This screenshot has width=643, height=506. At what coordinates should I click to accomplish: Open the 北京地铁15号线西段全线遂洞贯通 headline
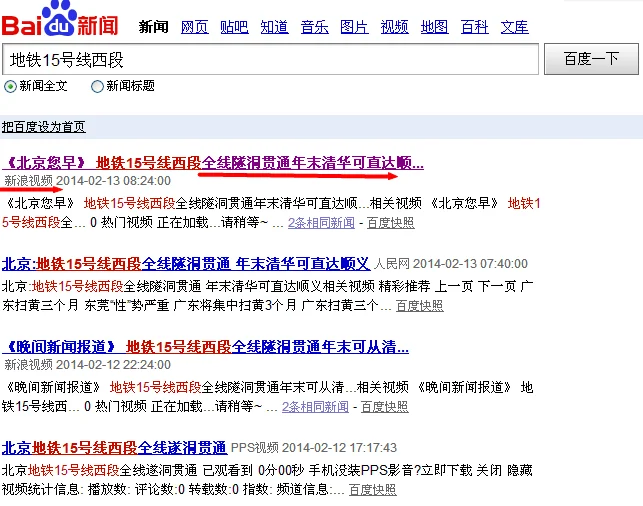(114, 448)
